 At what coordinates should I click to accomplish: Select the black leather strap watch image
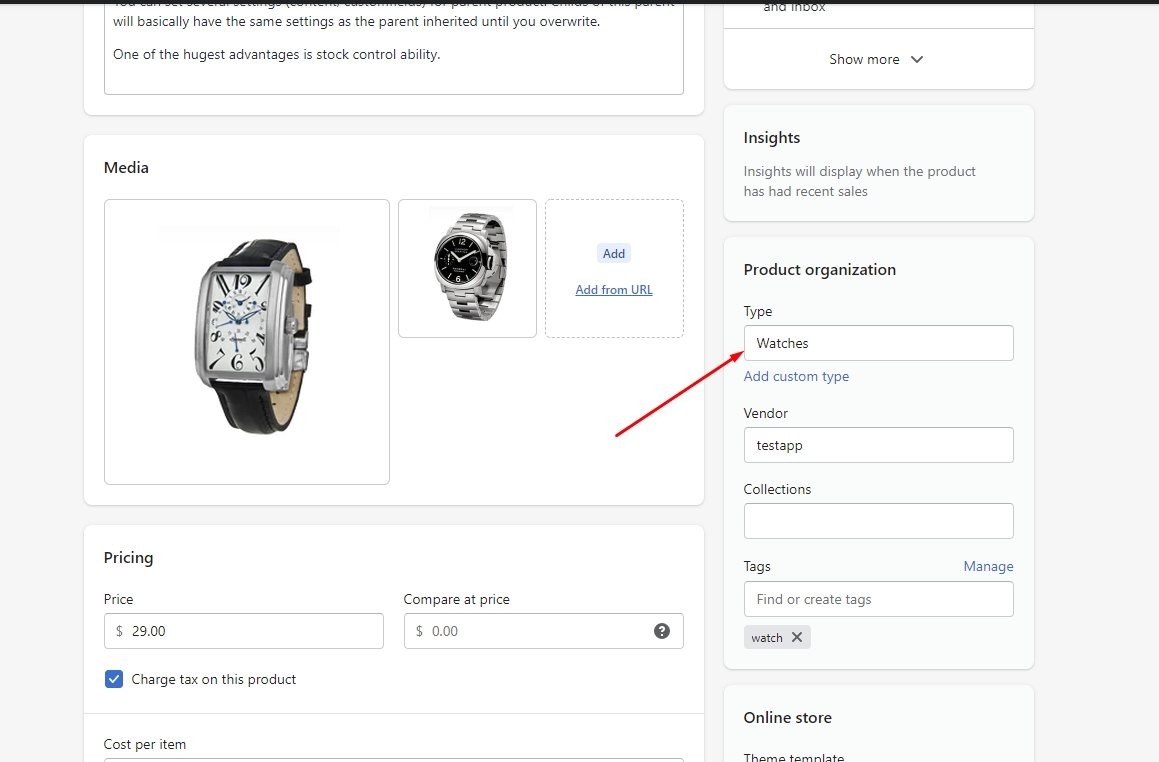point(247,342)
